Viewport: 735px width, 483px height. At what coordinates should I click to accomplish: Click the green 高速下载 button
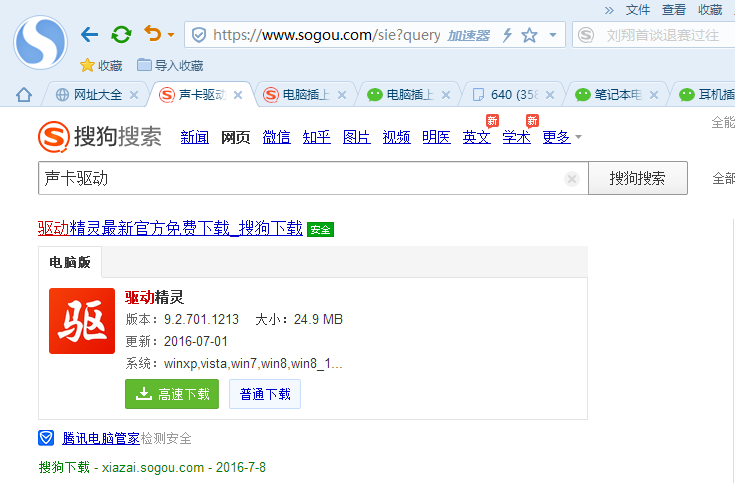coord(172,394)
